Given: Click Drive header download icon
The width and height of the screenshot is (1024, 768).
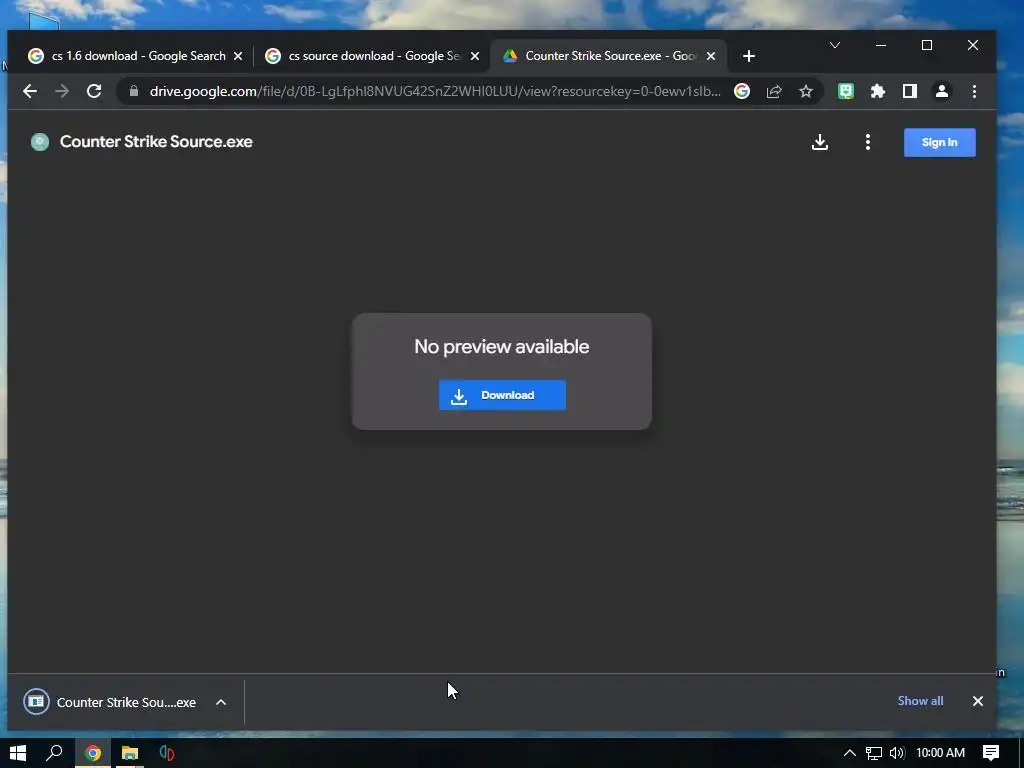Looking at the screenshot, I should 820,142.
